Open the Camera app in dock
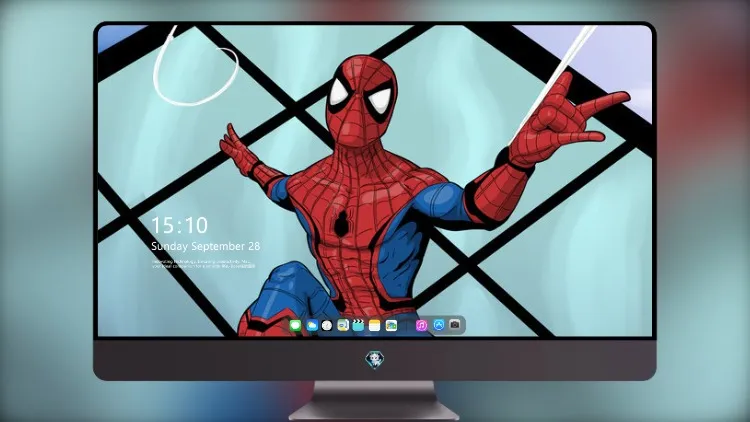 click(455, 325)
